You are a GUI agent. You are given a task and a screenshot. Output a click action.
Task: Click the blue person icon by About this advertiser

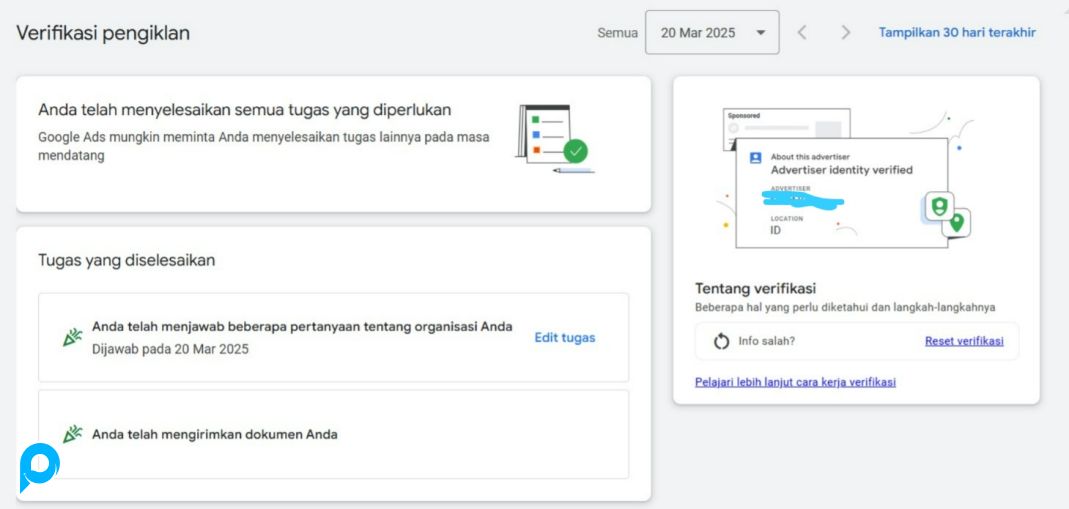pos(756,158)
